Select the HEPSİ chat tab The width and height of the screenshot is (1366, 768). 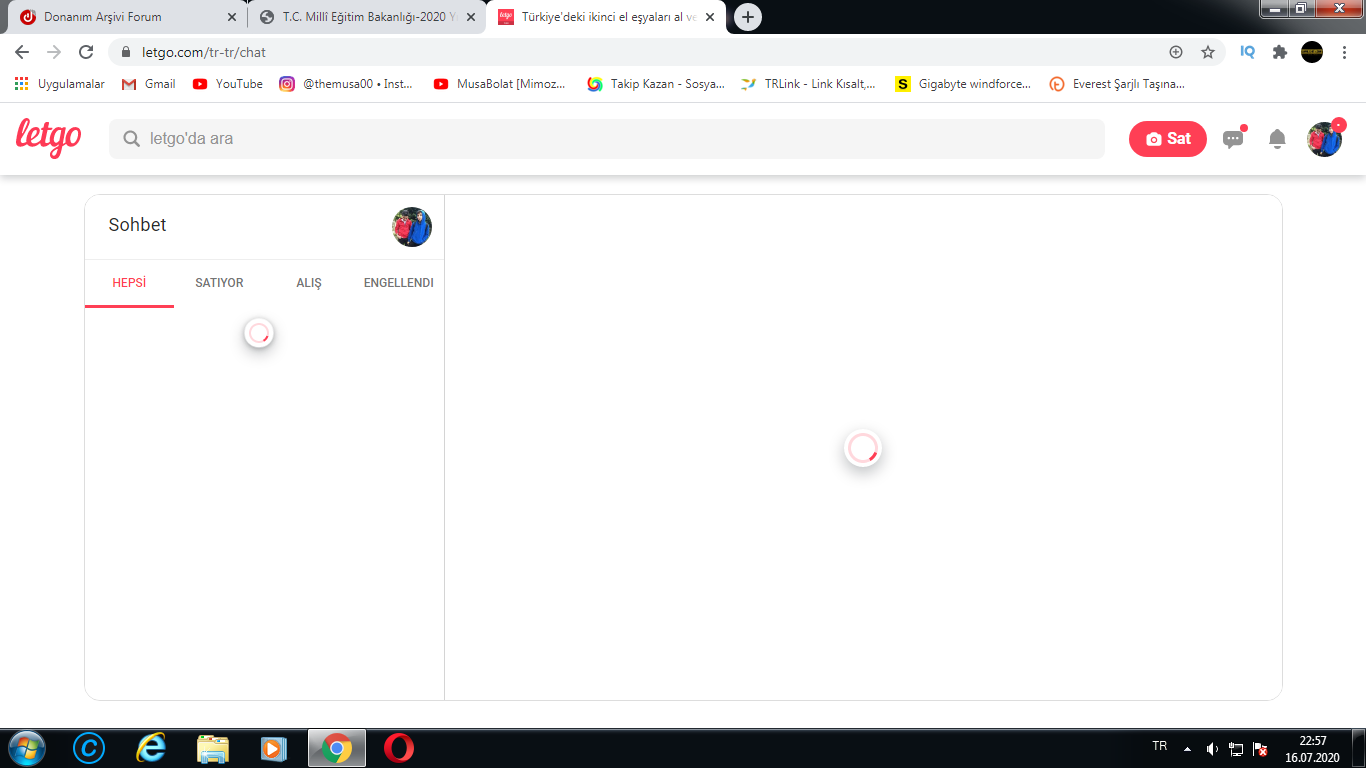click(129, 283)
